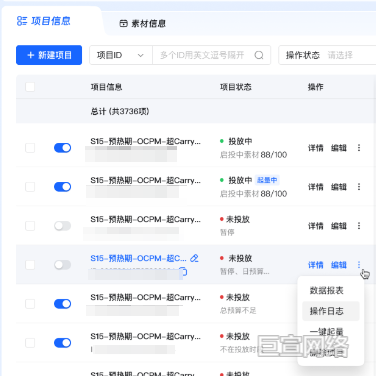Viewport: 376px width, 376px height.
Task: Check the first 投放中 row checkbox
Action: 30,148
